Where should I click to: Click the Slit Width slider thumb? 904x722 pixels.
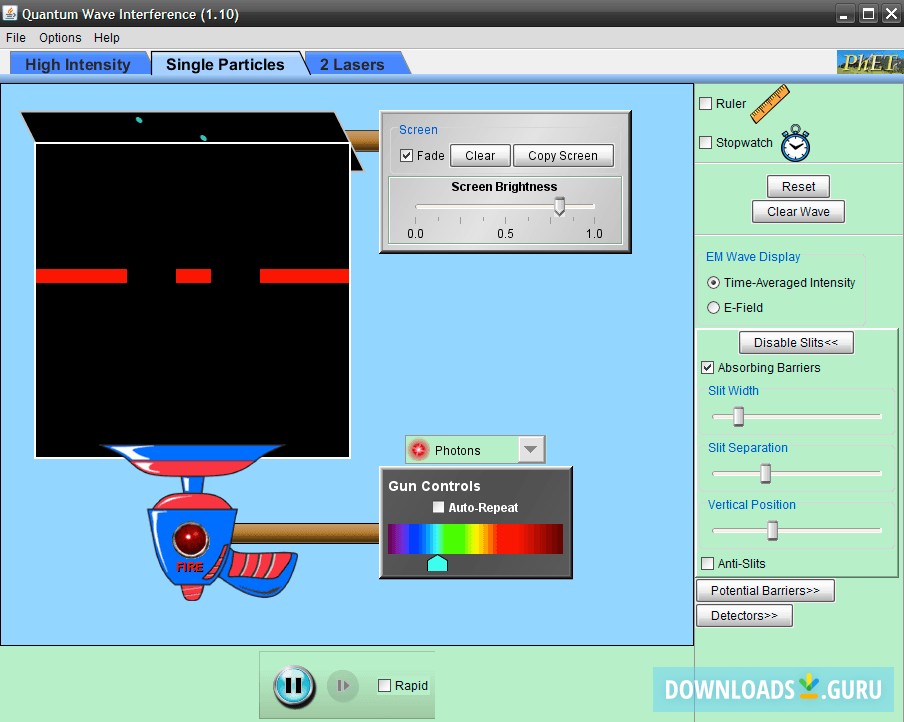pos(739,416)
